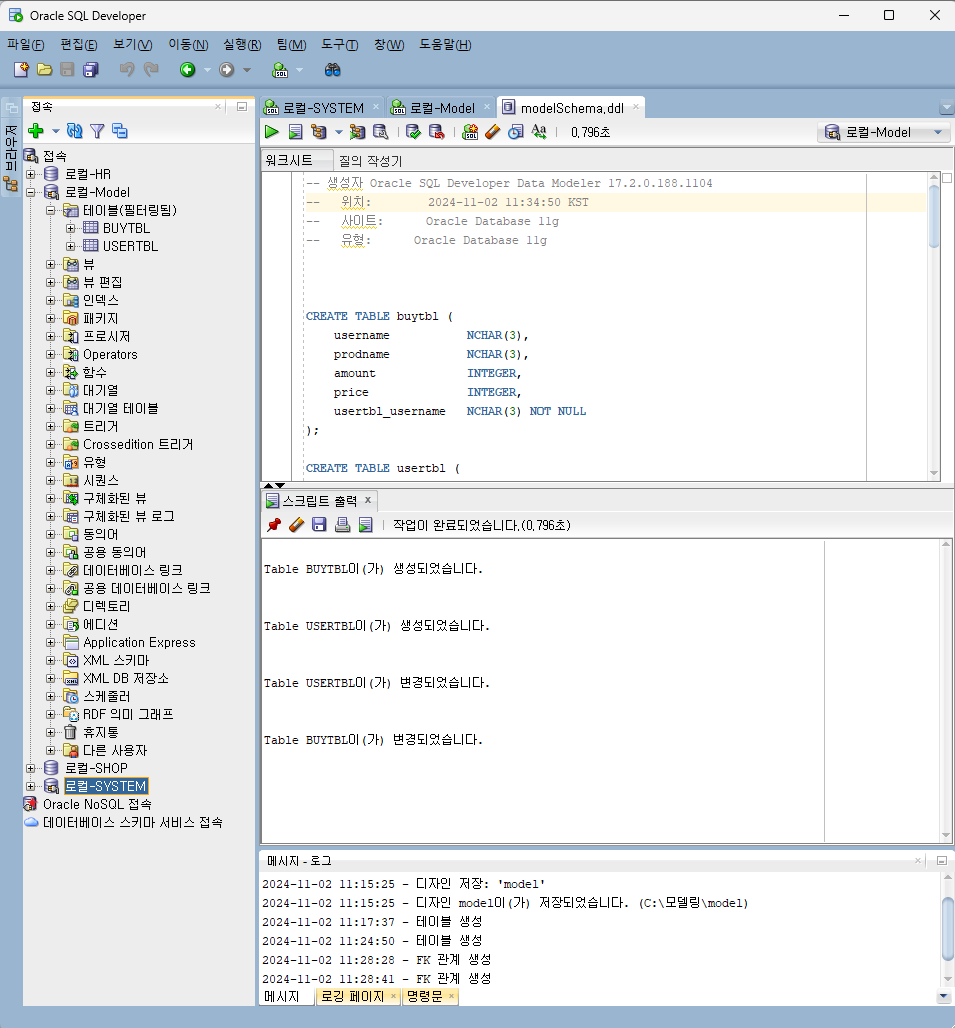This screenshot has height=1028, width=955.
Task: Click the green Back navigation arrow
Action: (x=188, y=69)
